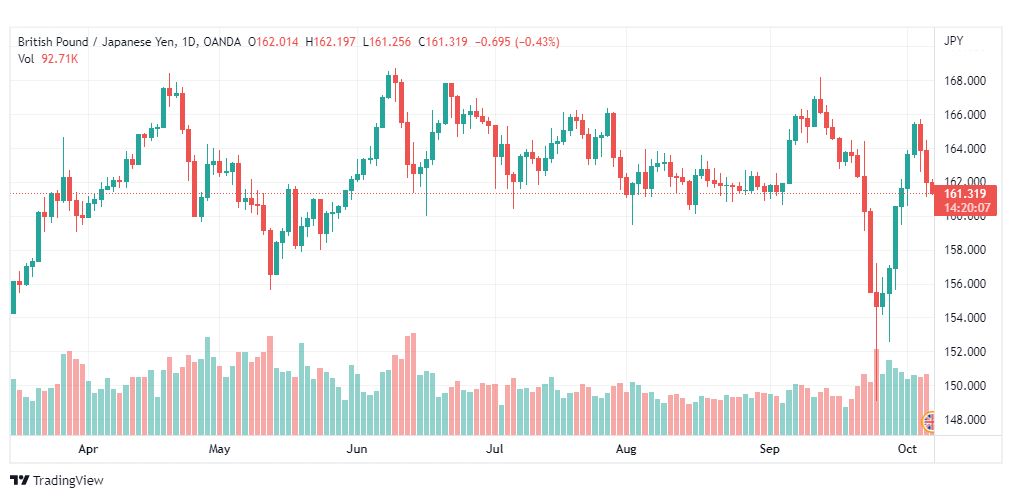Select the Vol 92.71K indicator label
The width and height of the screenshot is (1012, 498).
pos(48,59)
